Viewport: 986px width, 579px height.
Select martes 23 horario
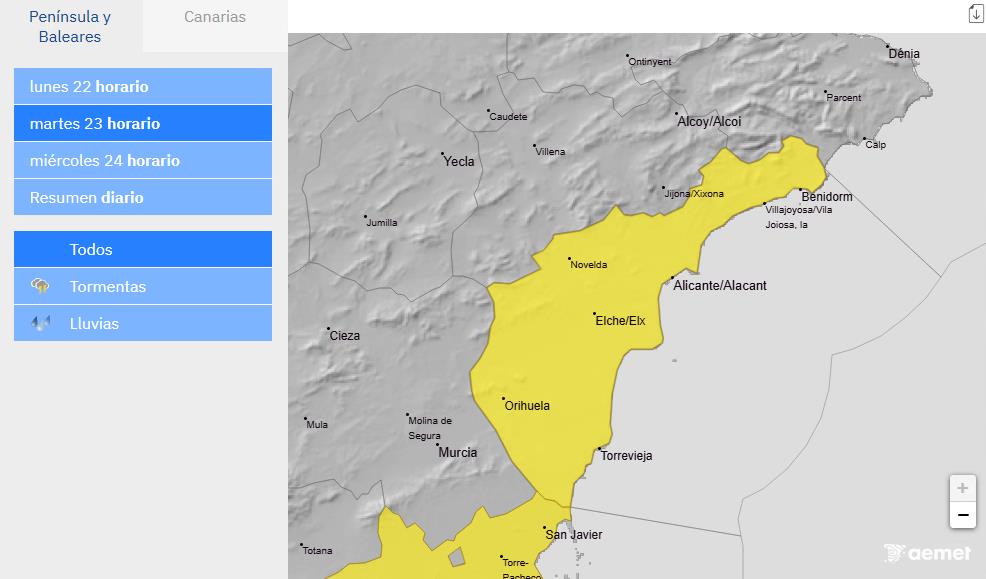click(x=143, y=124)
